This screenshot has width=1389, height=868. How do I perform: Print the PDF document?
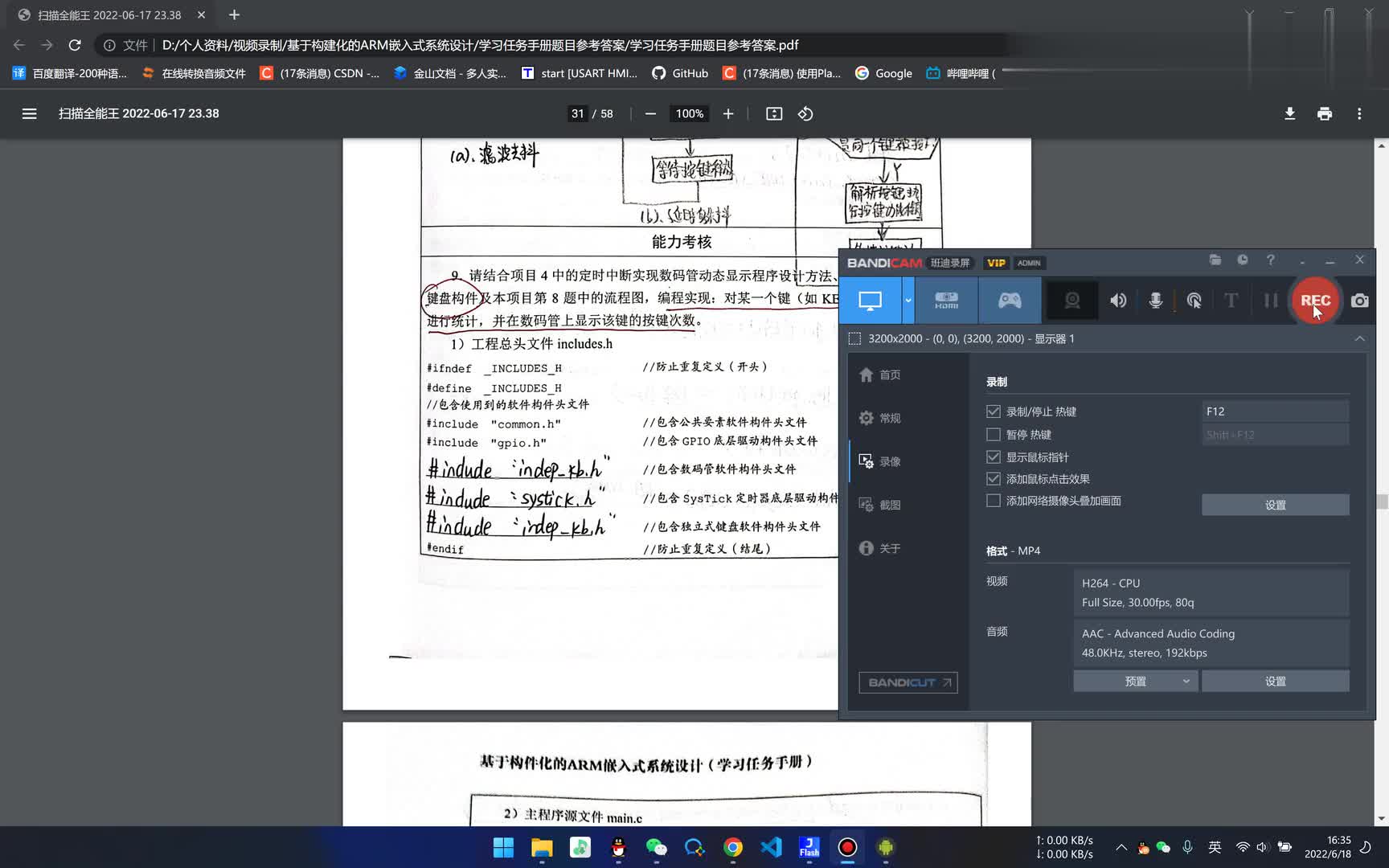coord(1325,113)
